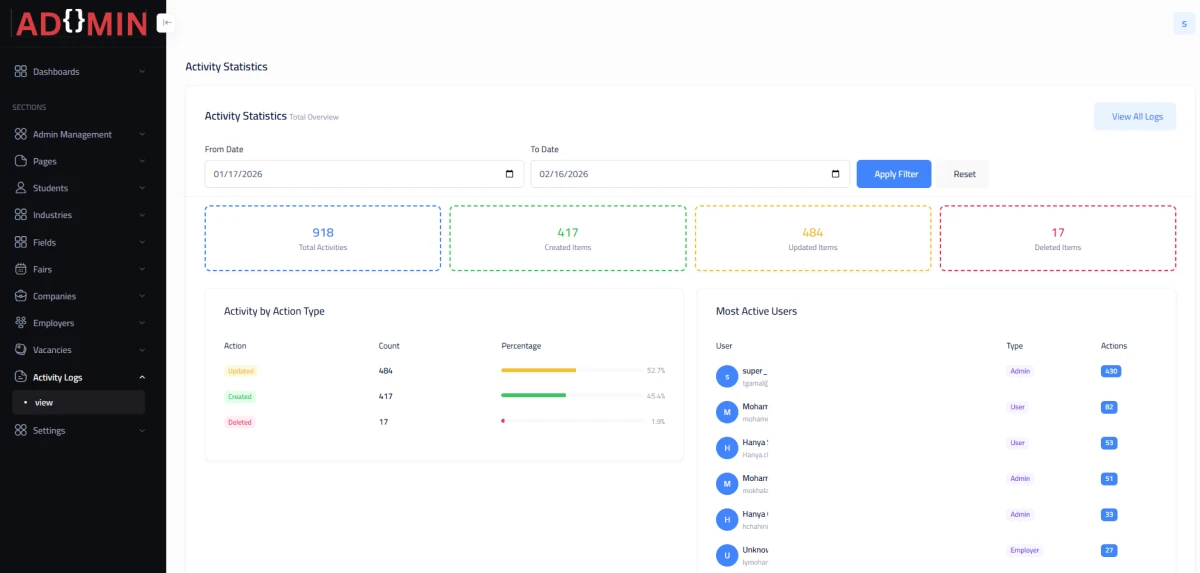Click the Vacancies search icon in sidebar

coord(21,350)
